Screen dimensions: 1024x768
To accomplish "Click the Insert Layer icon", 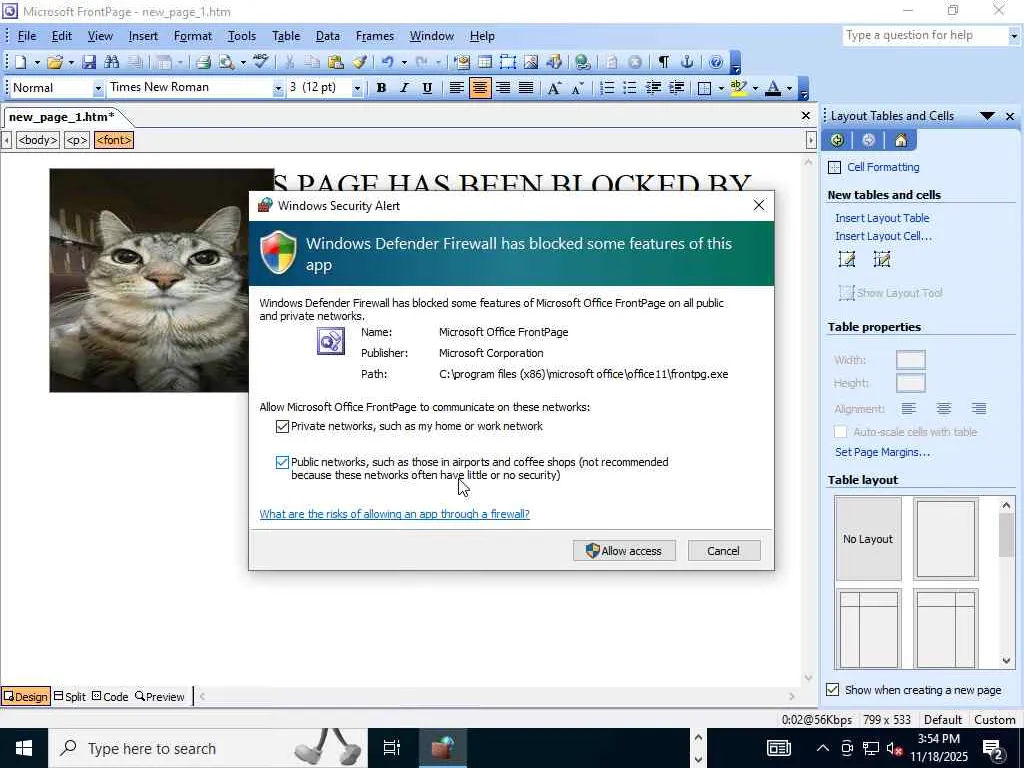I will coord(507,62).
